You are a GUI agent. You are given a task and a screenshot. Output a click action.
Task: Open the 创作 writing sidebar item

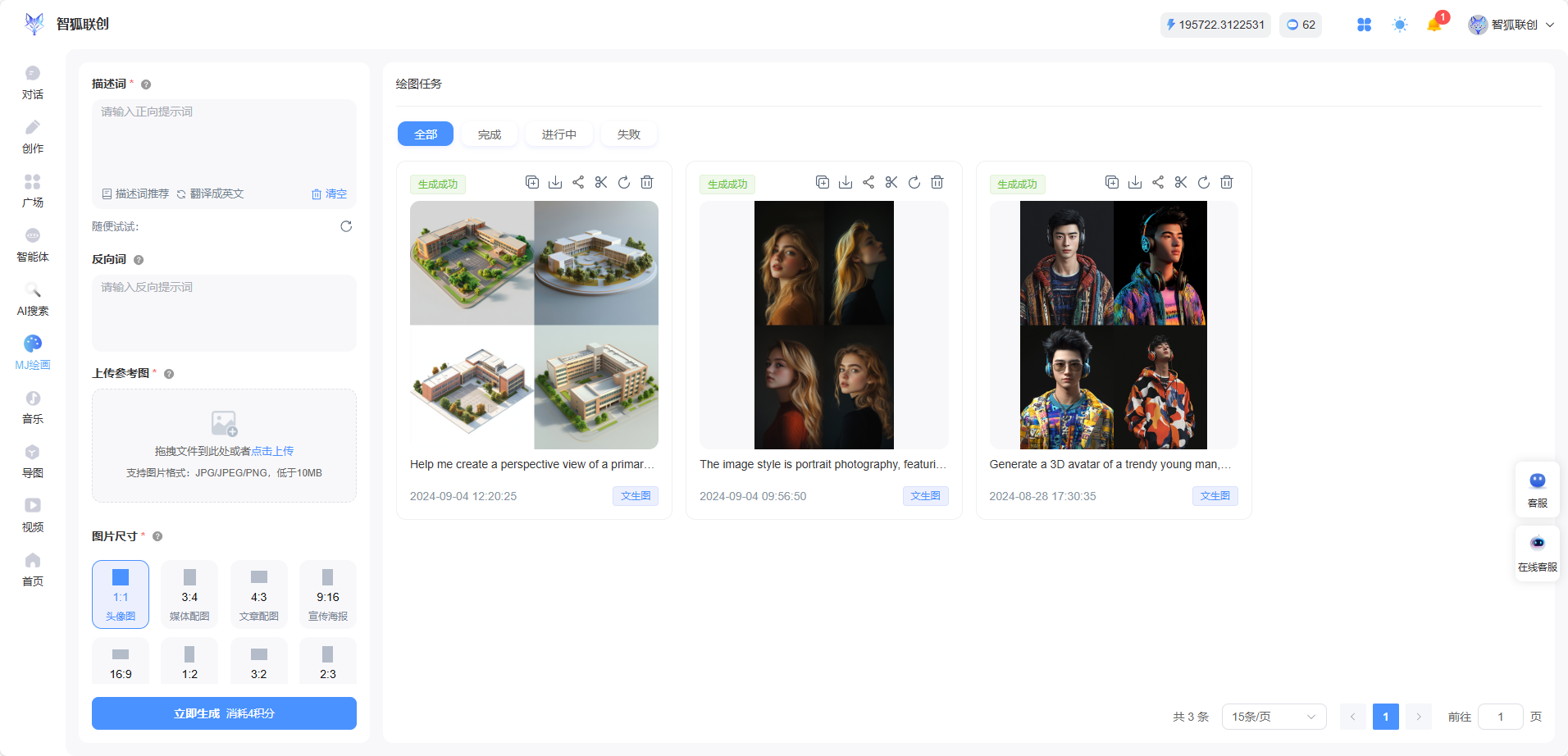pos(33,137)
